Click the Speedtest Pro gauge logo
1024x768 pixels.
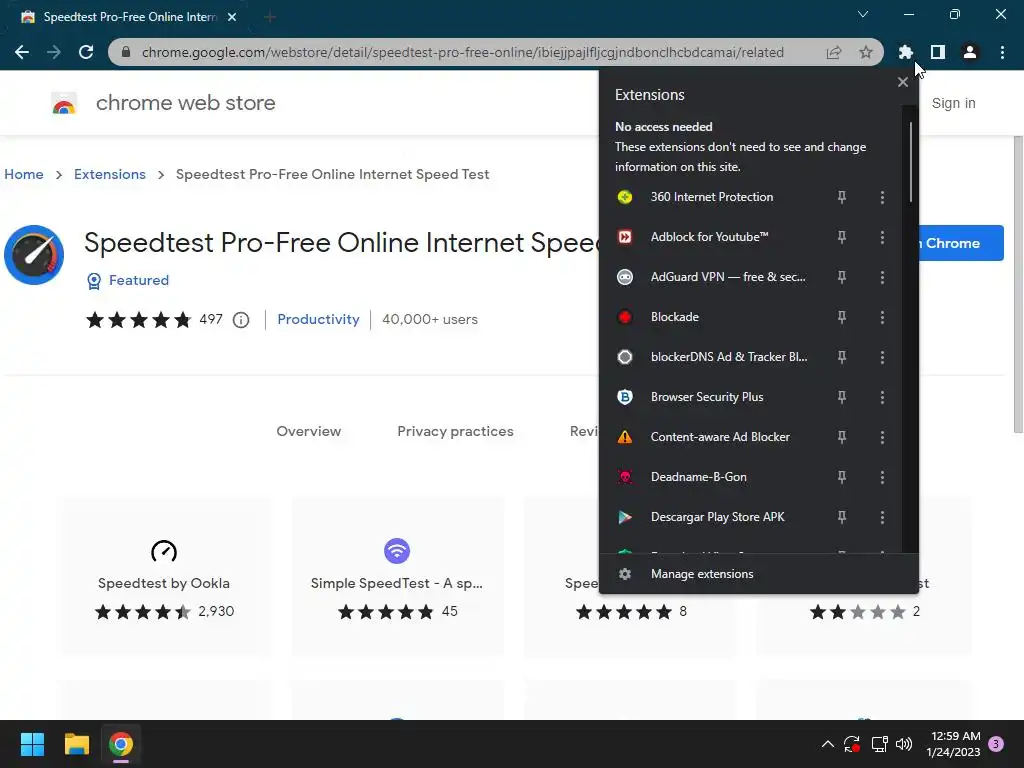pyautogui.click(x=34, y=255)
